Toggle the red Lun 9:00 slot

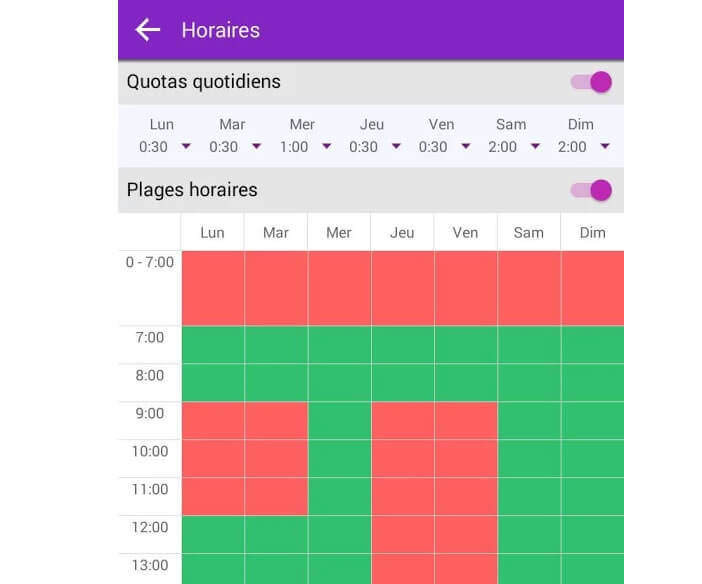212,421
